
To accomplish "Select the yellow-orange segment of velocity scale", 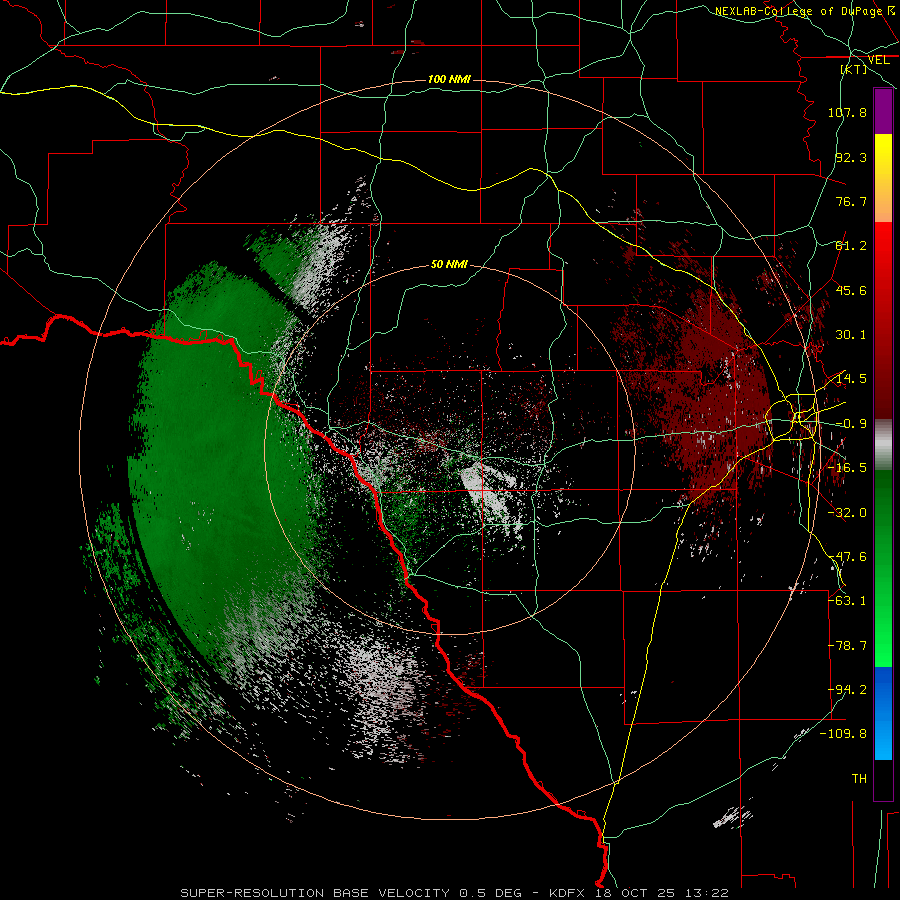I will [x=883, y=178].
